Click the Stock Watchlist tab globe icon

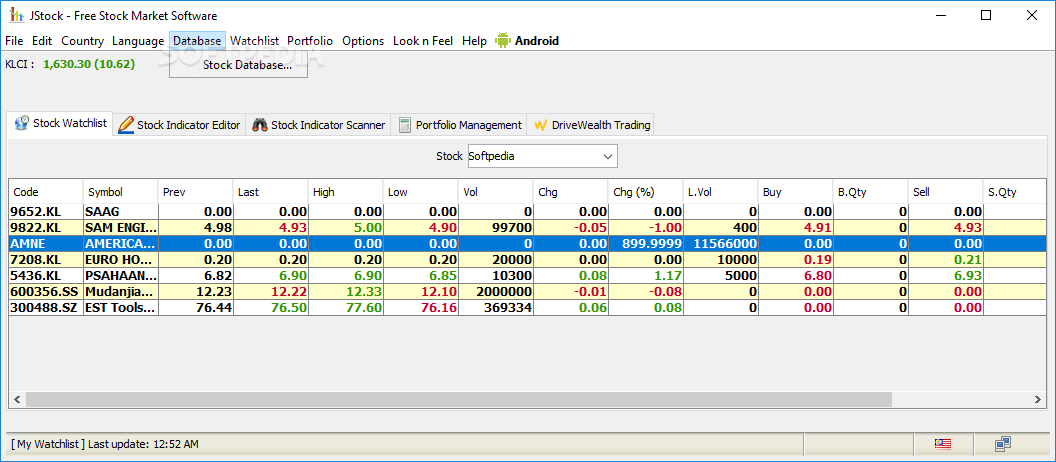tap(22, 123)
